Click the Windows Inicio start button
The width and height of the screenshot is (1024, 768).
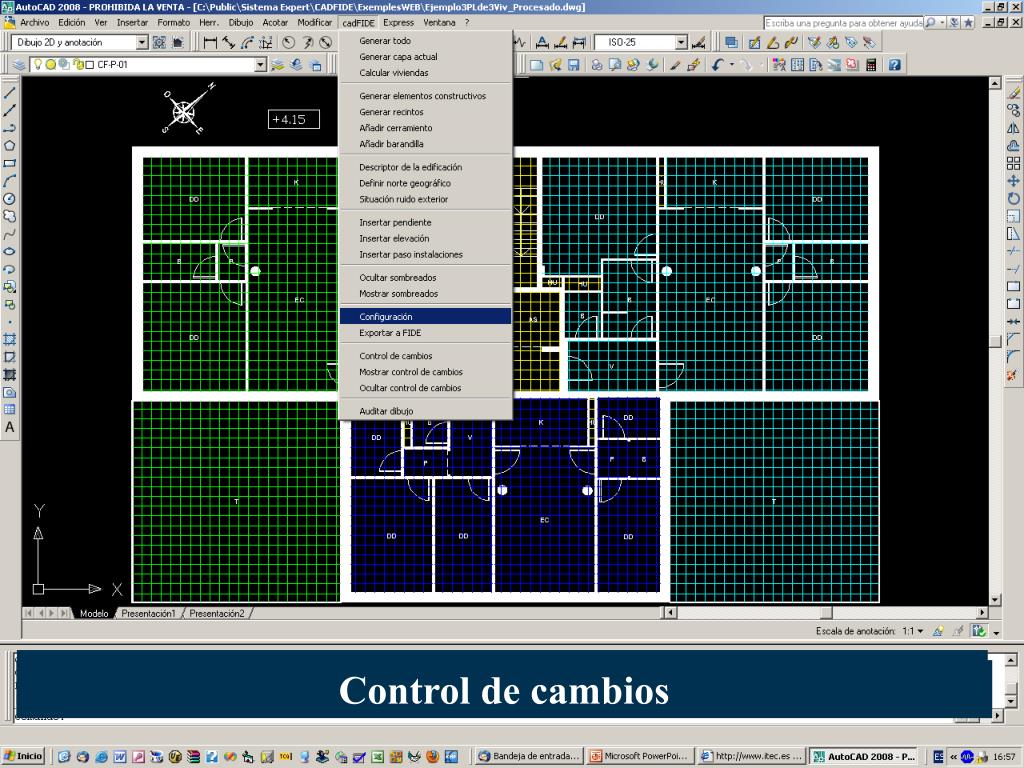[24, 756]
